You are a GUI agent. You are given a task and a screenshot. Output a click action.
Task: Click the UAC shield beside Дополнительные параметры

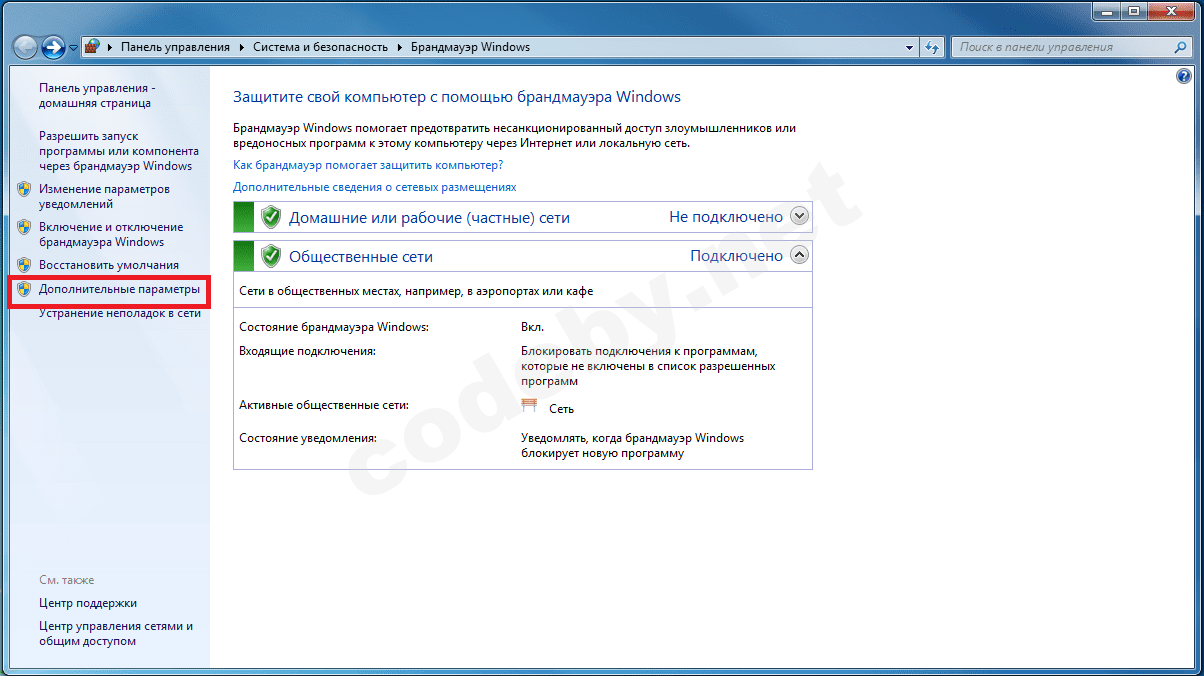click(23, 289)
